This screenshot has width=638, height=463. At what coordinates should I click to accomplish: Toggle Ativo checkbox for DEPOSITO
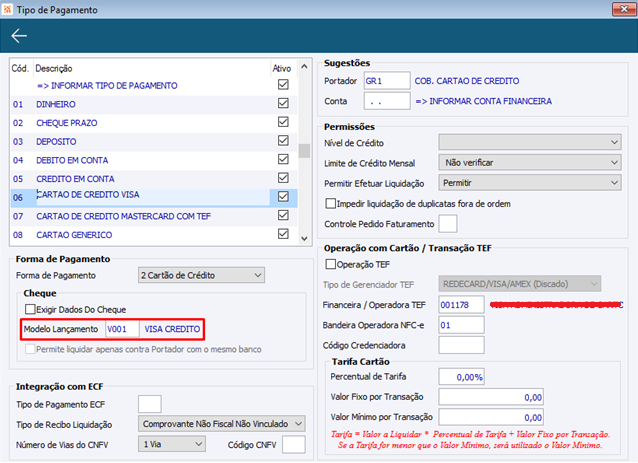click(x=283, y=141)
